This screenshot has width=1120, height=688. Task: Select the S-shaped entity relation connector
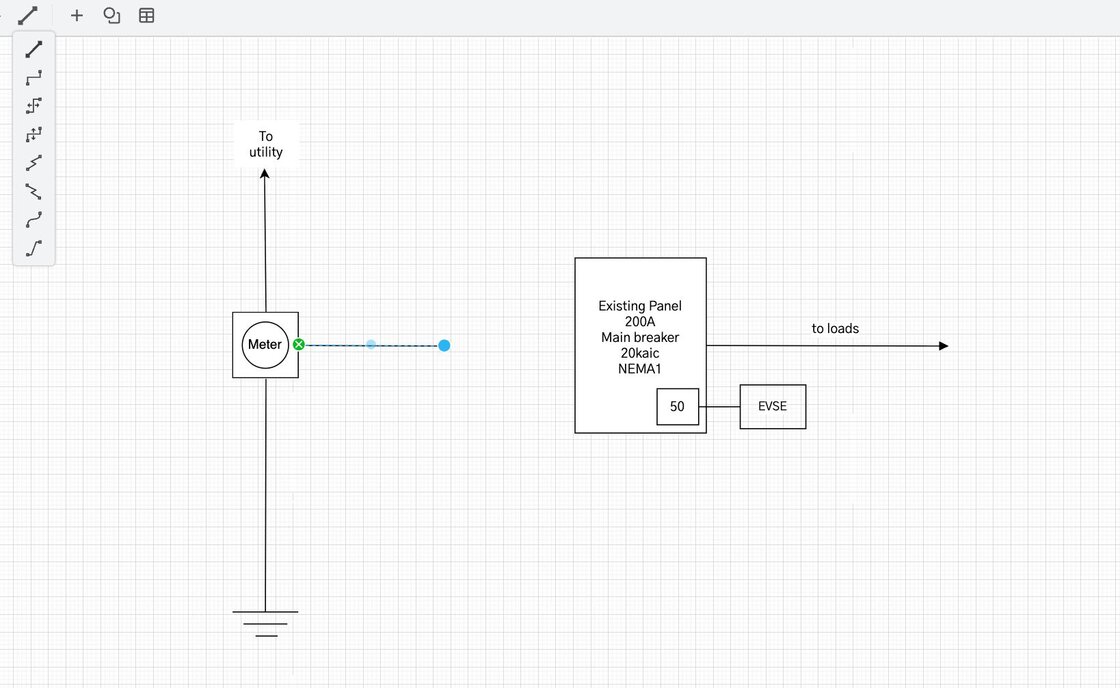(x=34, y=248)
